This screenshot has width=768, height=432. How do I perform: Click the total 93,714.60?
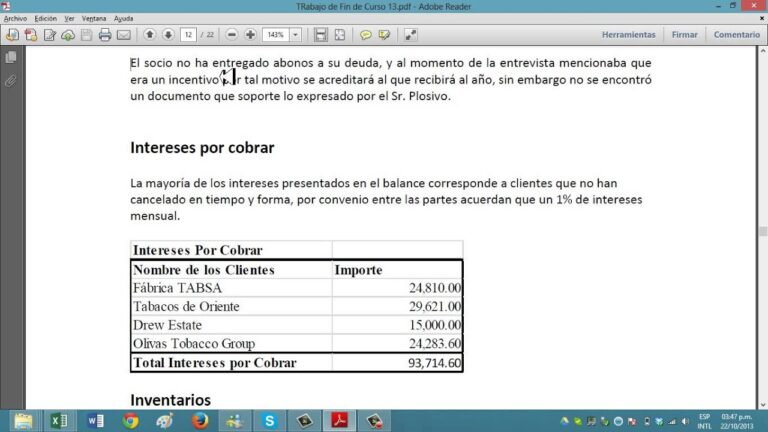tap(434, 363)
